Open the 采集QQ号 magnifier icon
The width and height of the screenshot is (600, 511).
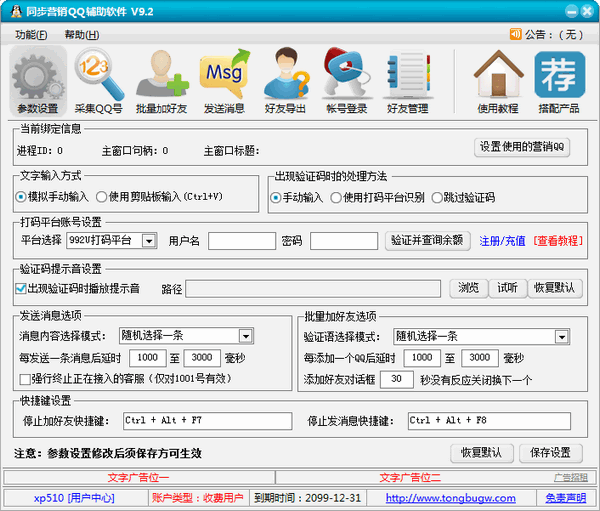click(x=99, y=82)
